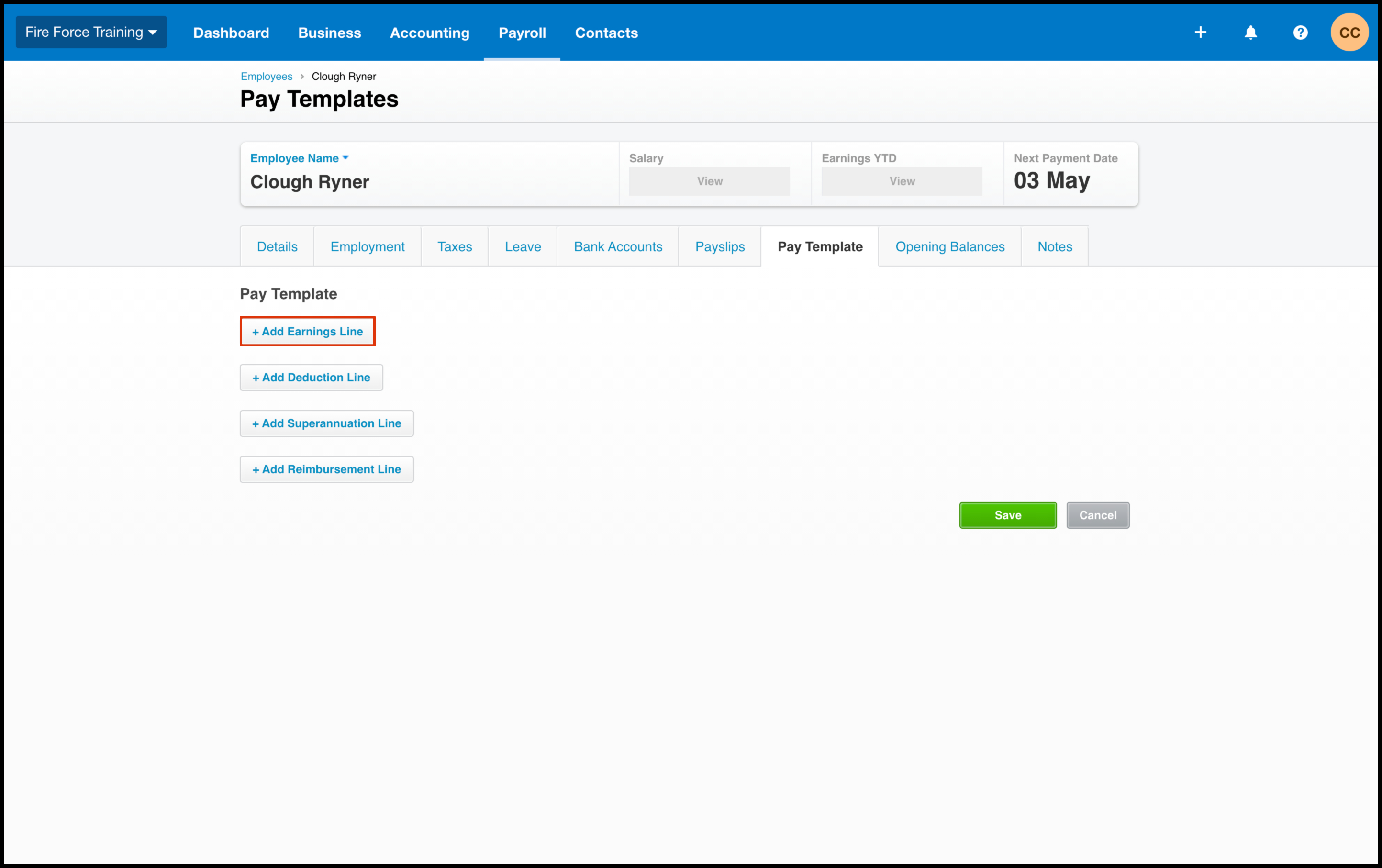Click the CC user avatar
This screenshot has width=1382, height=868.
click(x=1349, y=33)
